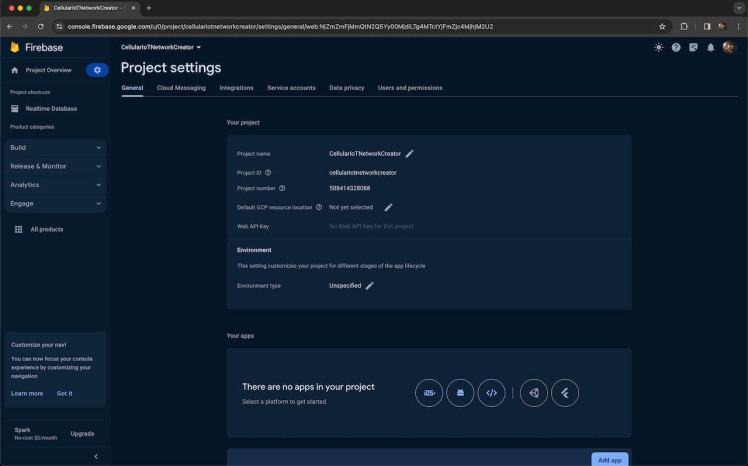This screenshot has height=466, width=748.
Task: Dismiss nav tip with Got it
Action: (x=64, y=394)
